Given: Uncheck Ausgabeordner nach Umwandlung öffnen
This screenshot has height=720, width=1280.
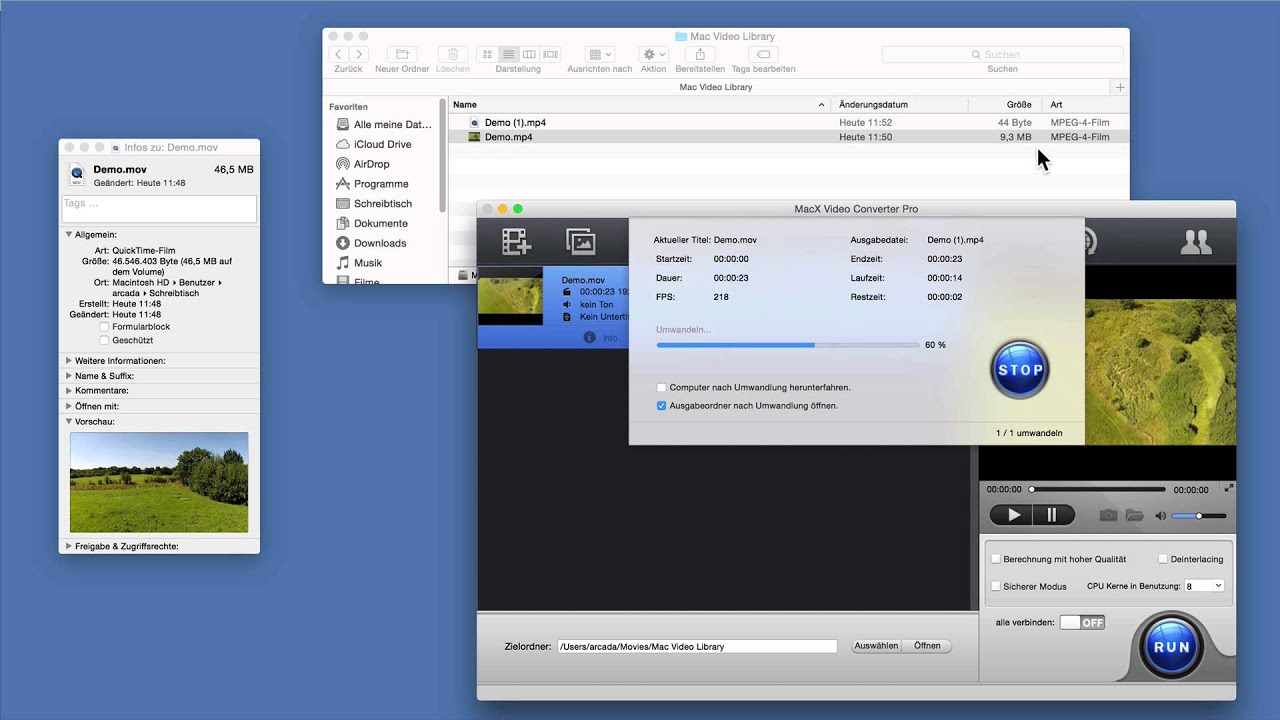Looking at the screenshot, I should pyautogui.click(x=662, y=406).
